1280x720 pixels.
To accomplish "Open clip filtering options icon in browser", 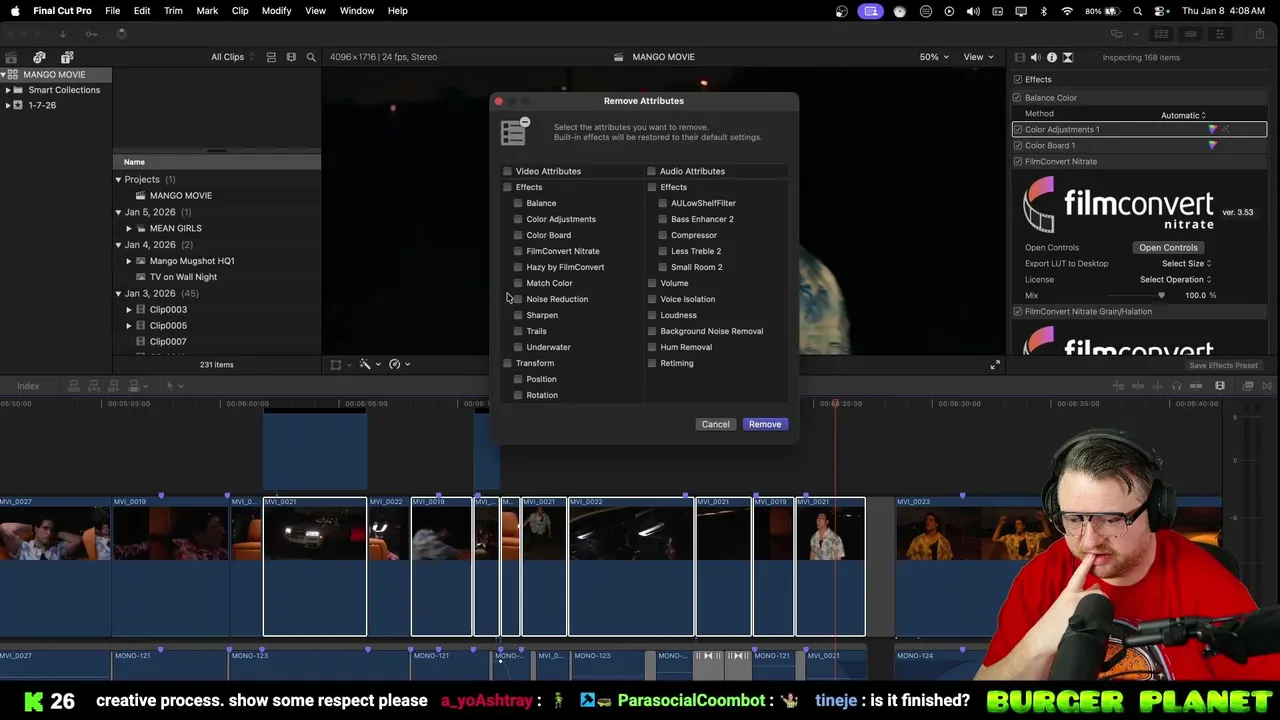I will tap(291, 57).
